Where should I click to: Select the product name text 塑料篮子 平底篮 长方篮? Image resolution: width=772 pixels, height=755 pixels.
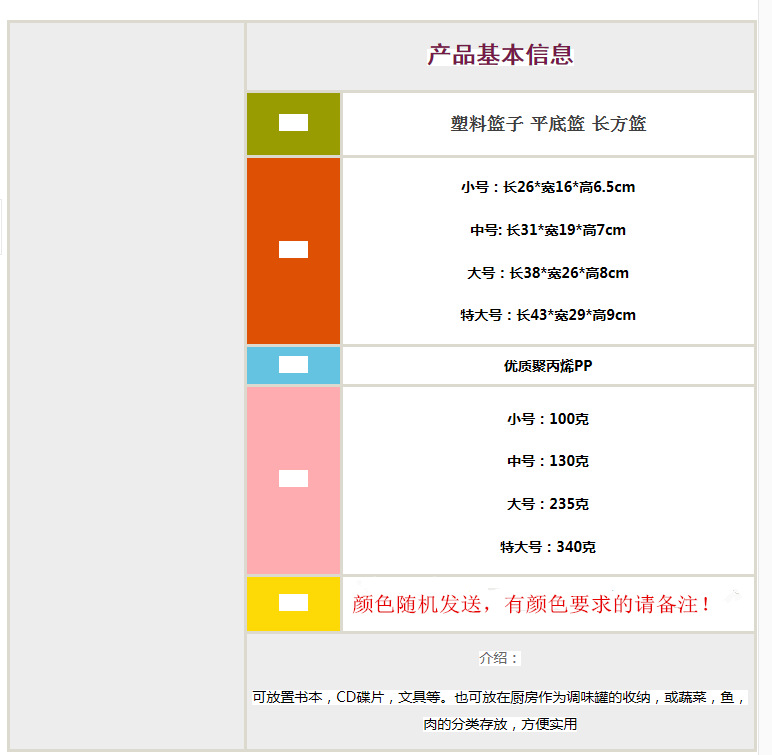pos(548,124)
